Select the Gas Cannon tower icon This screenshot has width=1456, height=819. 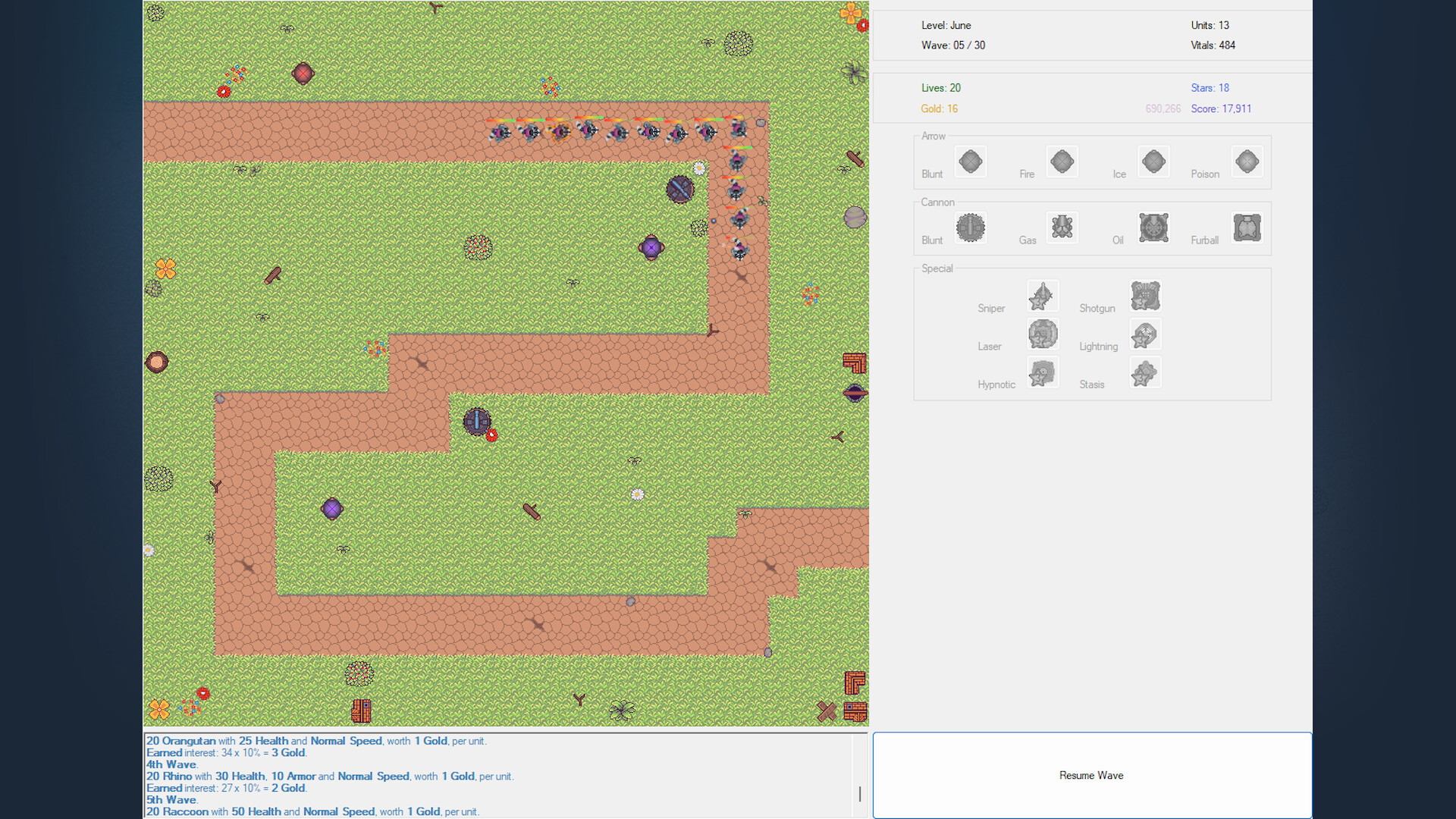1062,227
